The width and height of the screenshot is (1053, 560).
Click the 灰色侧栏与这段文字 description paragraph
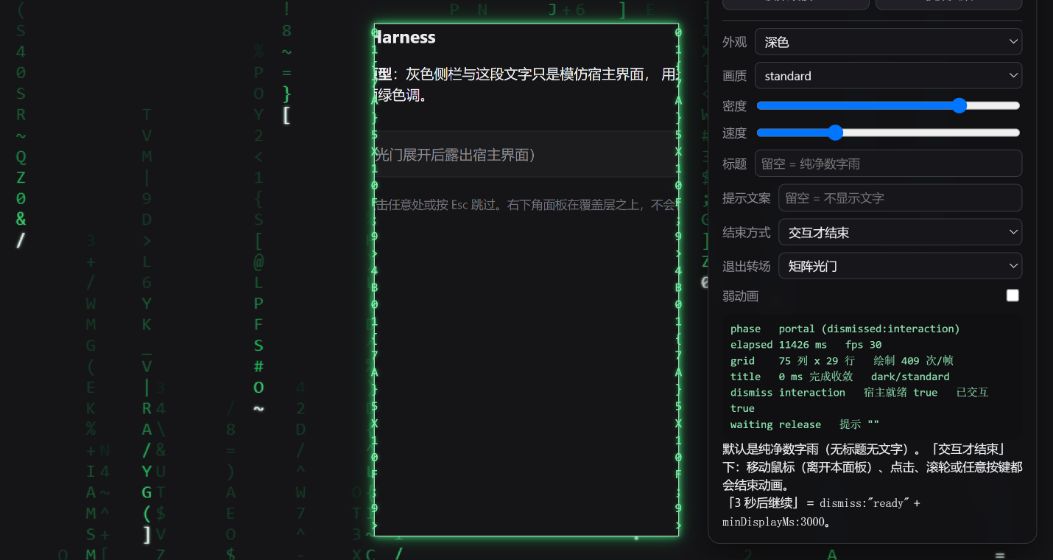tap(526, 85)
